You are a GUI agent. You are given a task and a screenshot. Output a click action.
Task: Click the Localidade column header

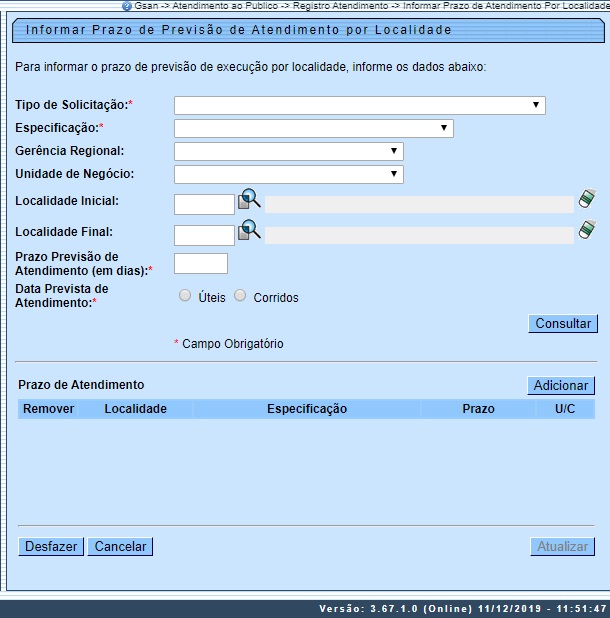(x=136, y=409)
